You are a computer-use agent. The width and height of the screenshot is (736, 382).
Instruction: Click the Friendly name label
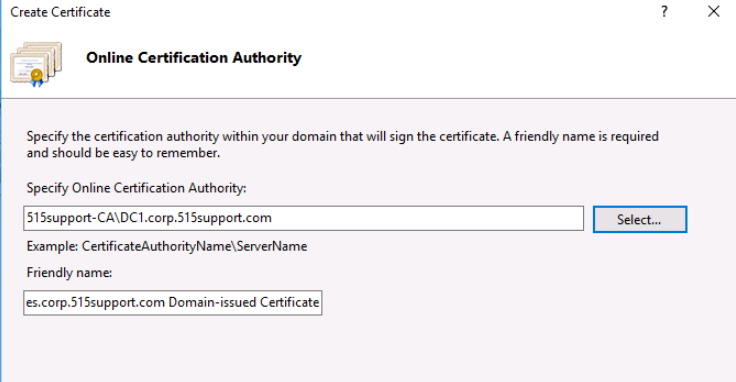pyautogui.click(x=69, y=273)
